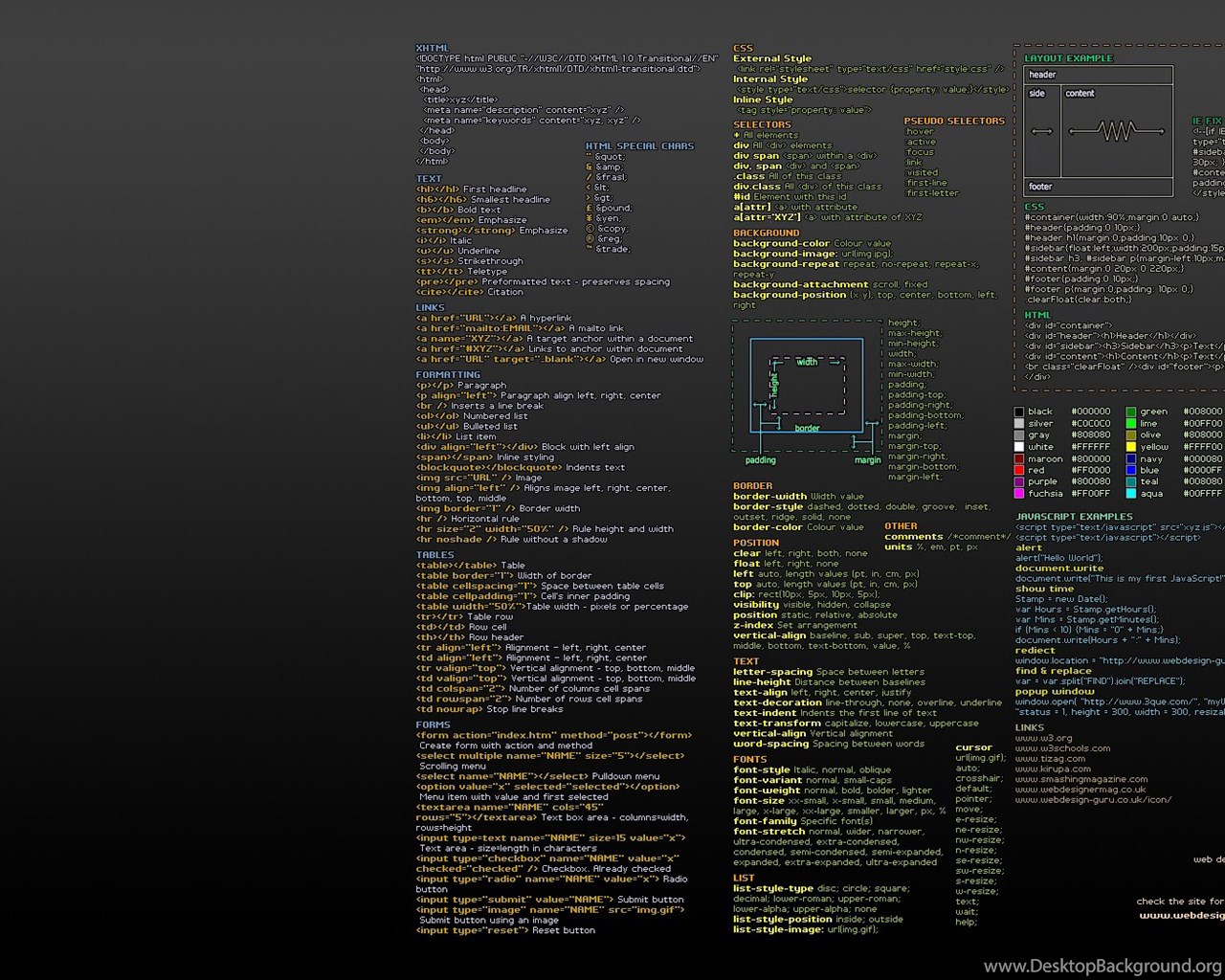
Task: Click the 'popup window' JavaScript example title
Action: click(1055, 692)
